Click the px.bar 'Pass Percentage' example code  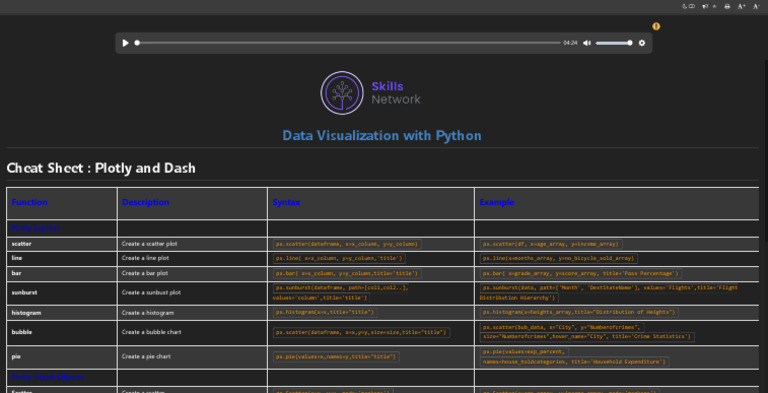(580, 273)
